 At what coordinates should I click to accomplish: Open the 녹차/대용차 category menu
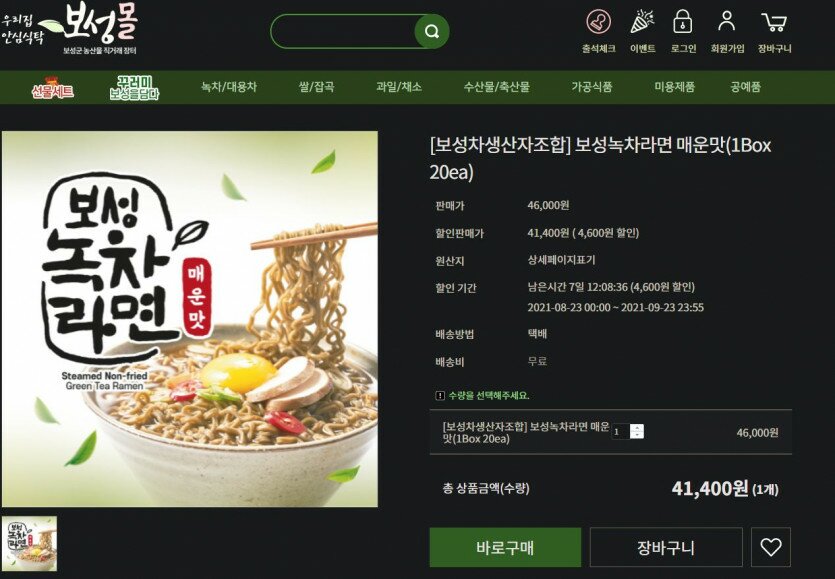[229, 87]
